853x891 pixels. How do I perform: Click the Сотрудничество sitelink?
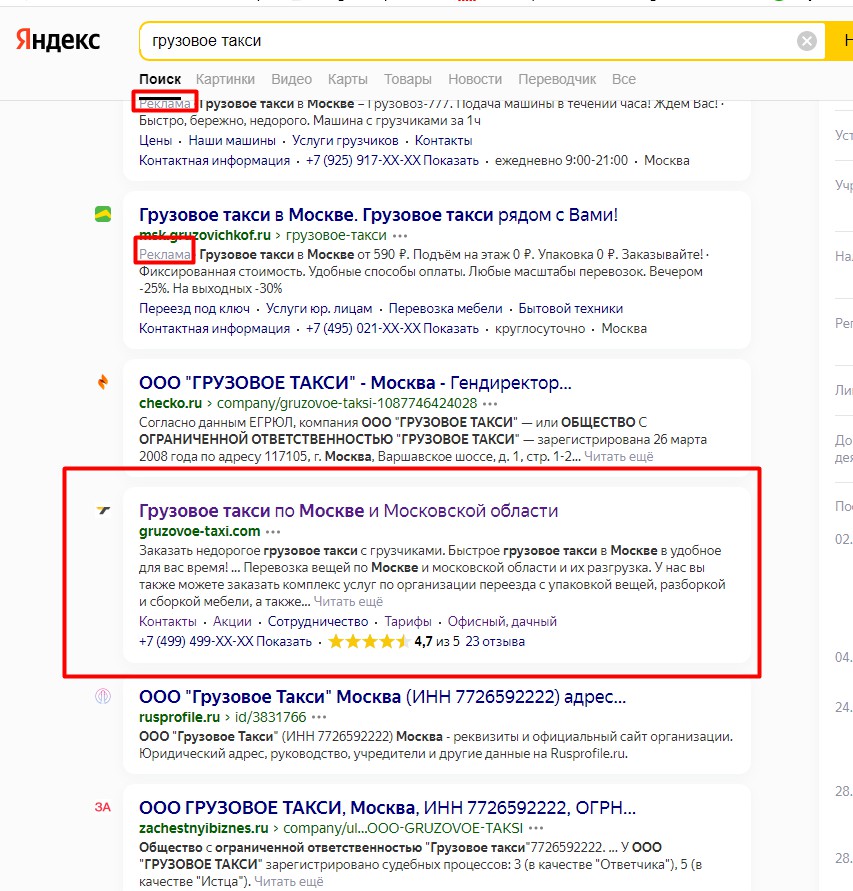click(x=318, y=622)
